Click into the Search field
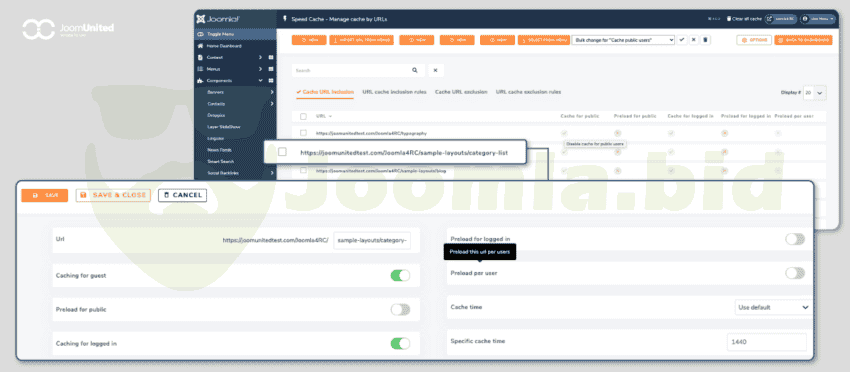The height and width of the screenshot is (372, 850). [350, 70]
